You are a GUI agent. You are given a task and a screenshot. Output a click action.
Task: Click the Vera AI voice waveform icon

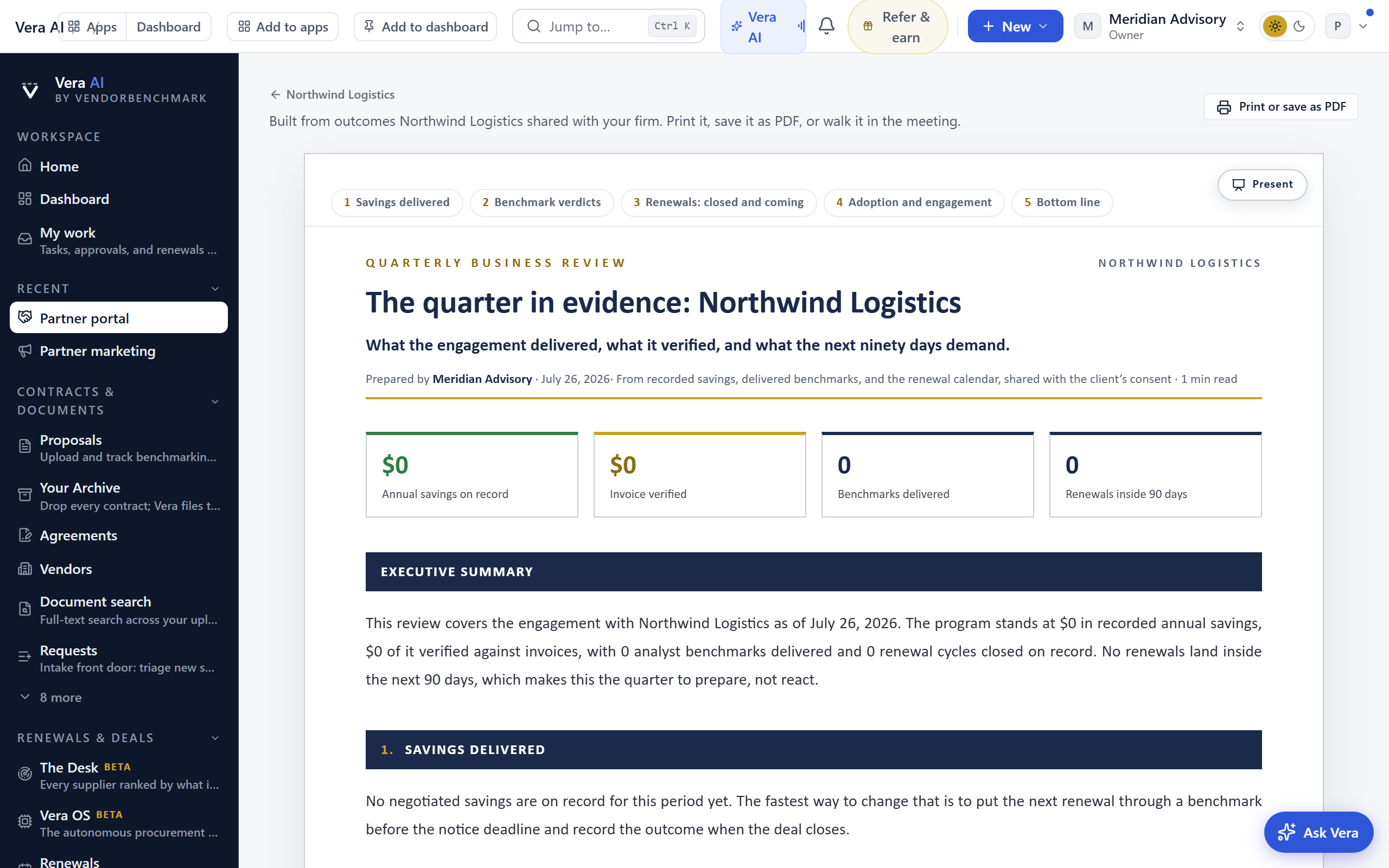(801, 26)
